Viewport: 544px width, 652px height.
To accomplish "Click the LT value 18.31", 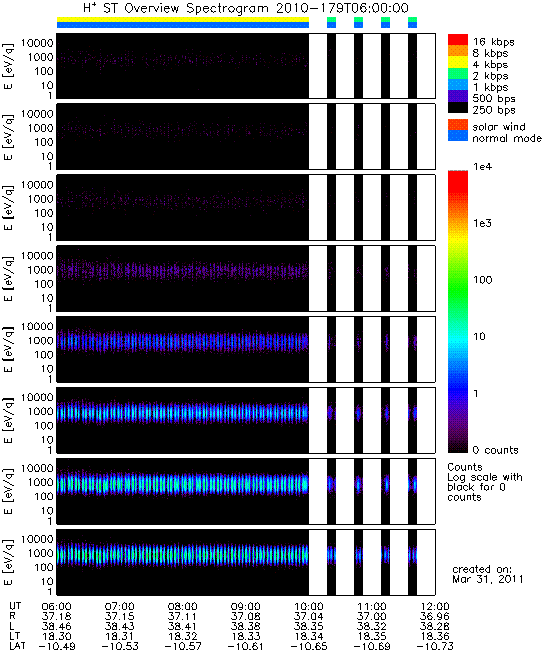I will pyautogui.click(x=119, y=636).
